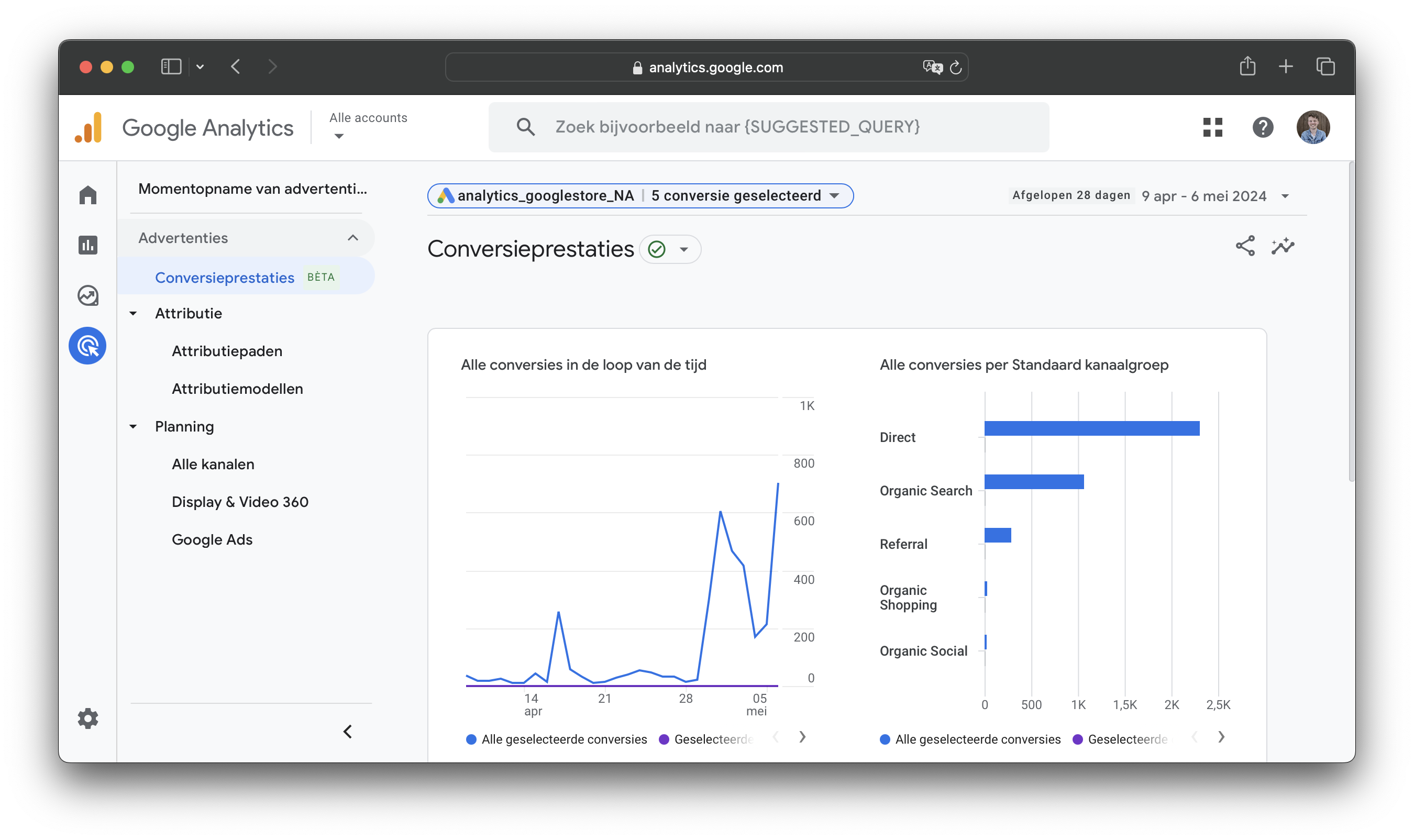Open the Home icon in left rail

[88, 195]
